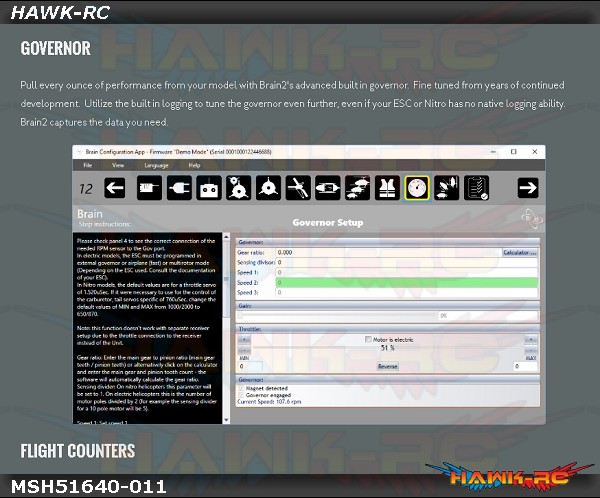Click the step number 12 label
The width and height of the screenshot is (600, 498).
pyautogui.click(x=86, y=189)
